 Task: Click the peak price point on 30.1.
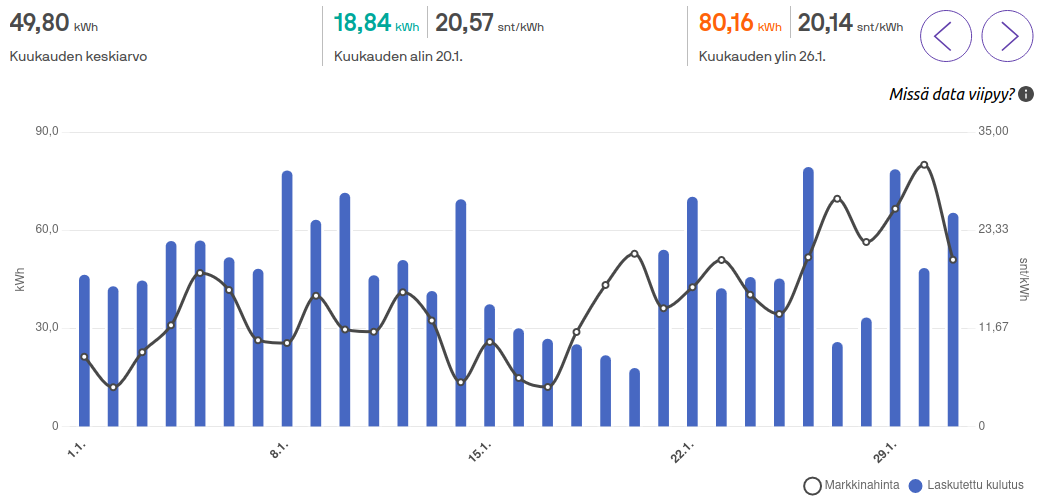(924, 165)
